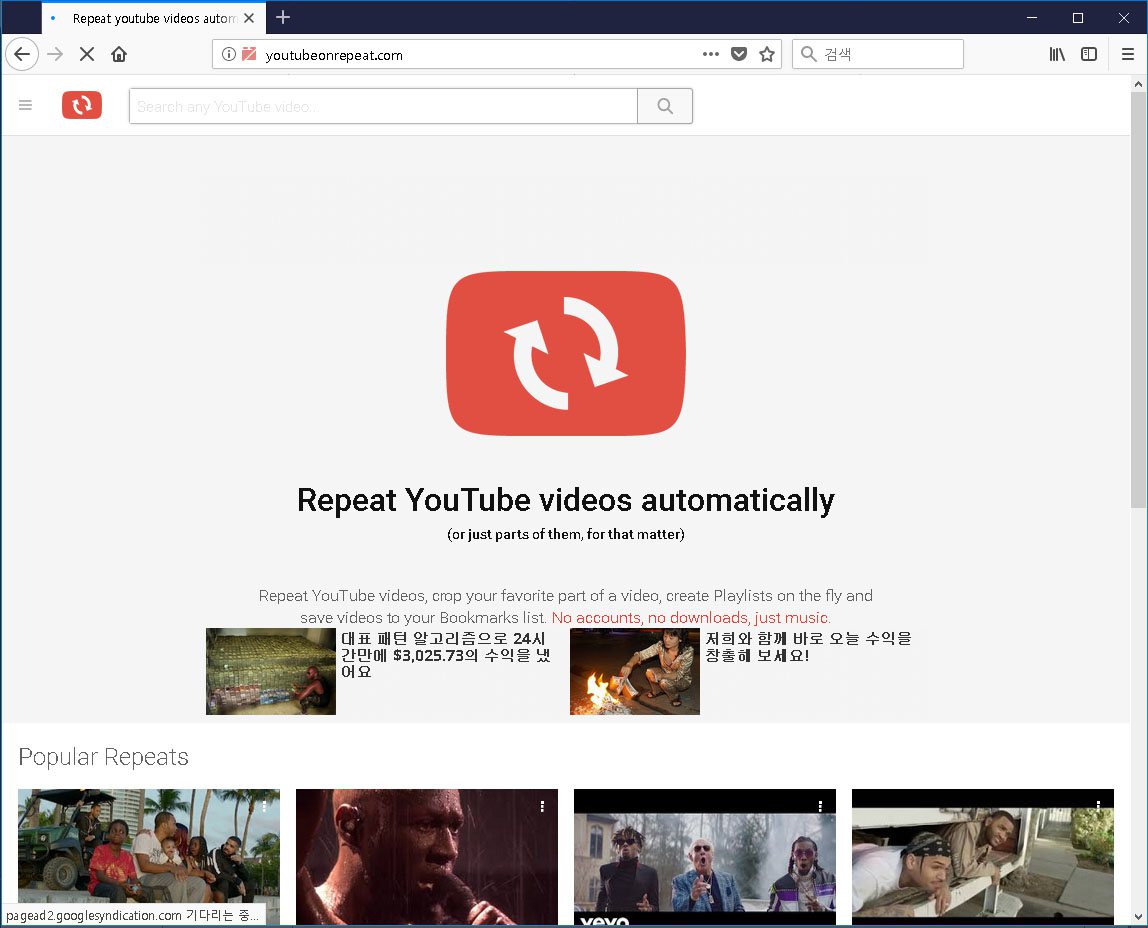Show site information icon in address bar
This screenshot has width=1148, height=928.
(x=228, y=54)
